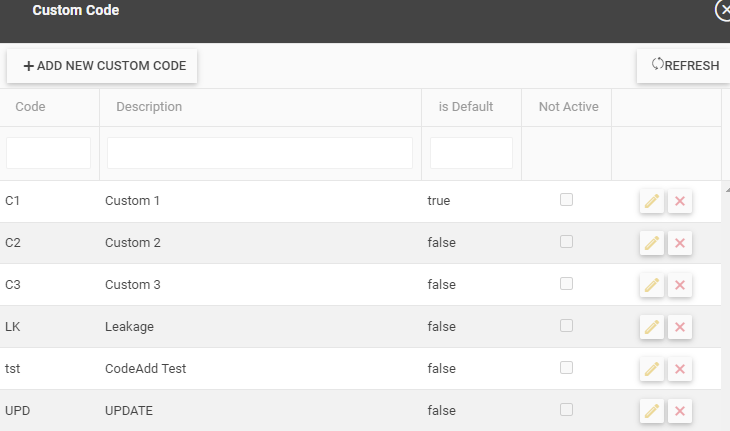Delete the UPDATE code row
This screenshot has width=730, height=431.
680,410
